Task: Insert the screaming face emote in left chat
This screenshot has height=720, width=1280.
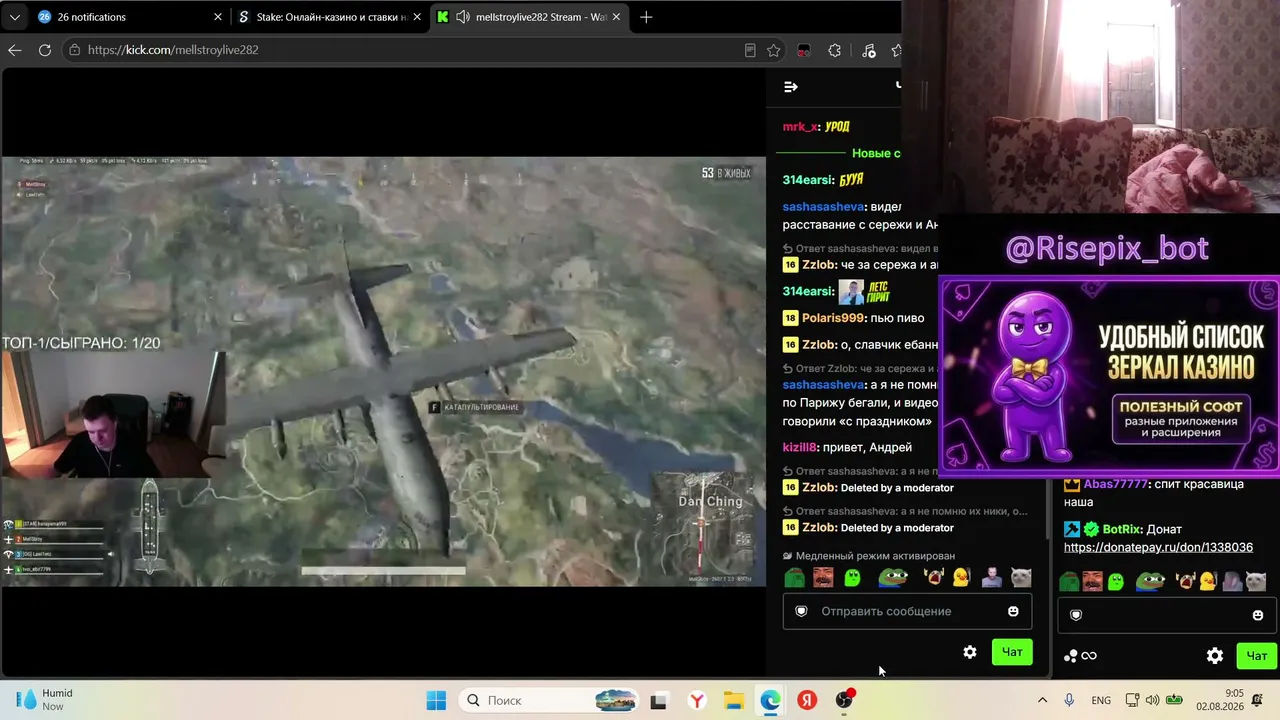Action: tap(934, 577)
